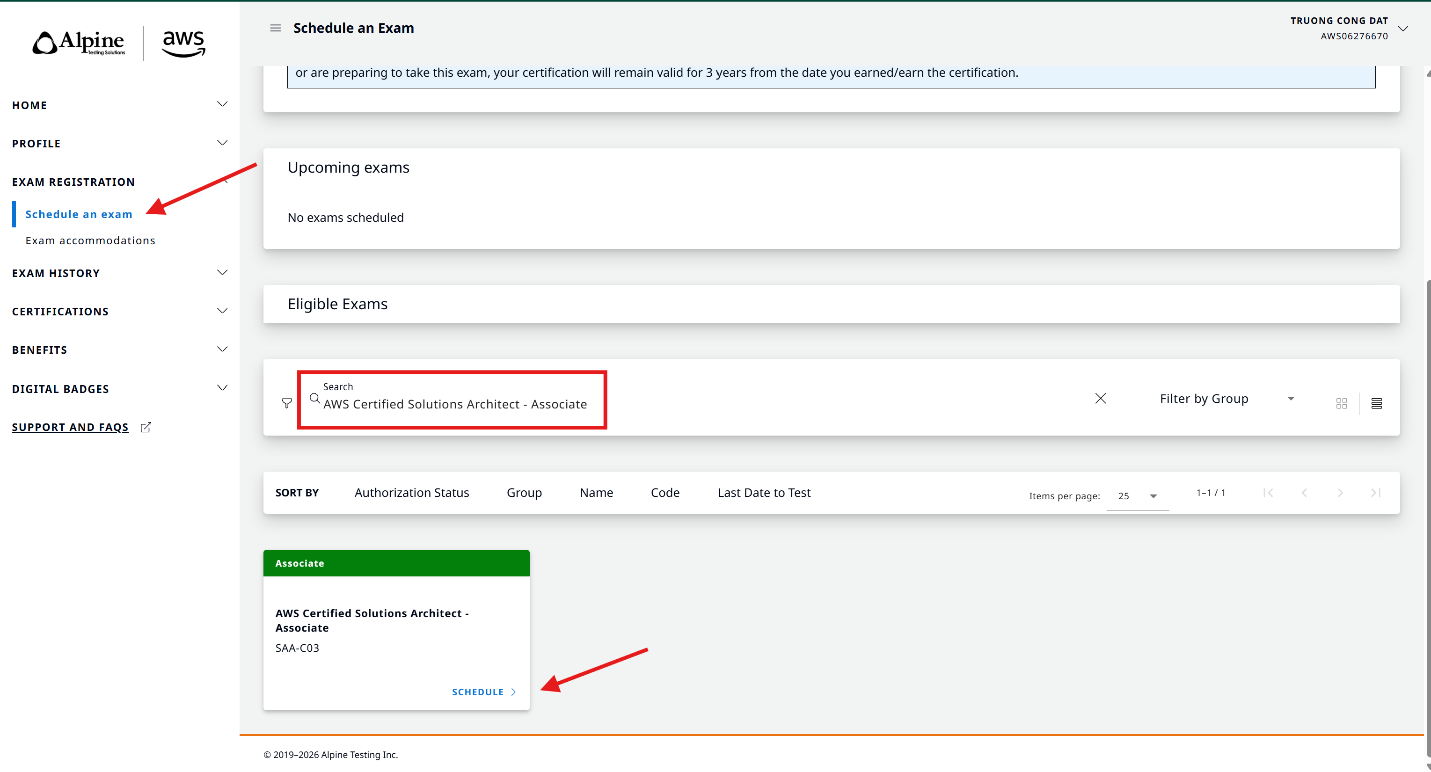The image size is (1431, 772).
Task: Sort by Last Date to Test
Action: [765, 493]
